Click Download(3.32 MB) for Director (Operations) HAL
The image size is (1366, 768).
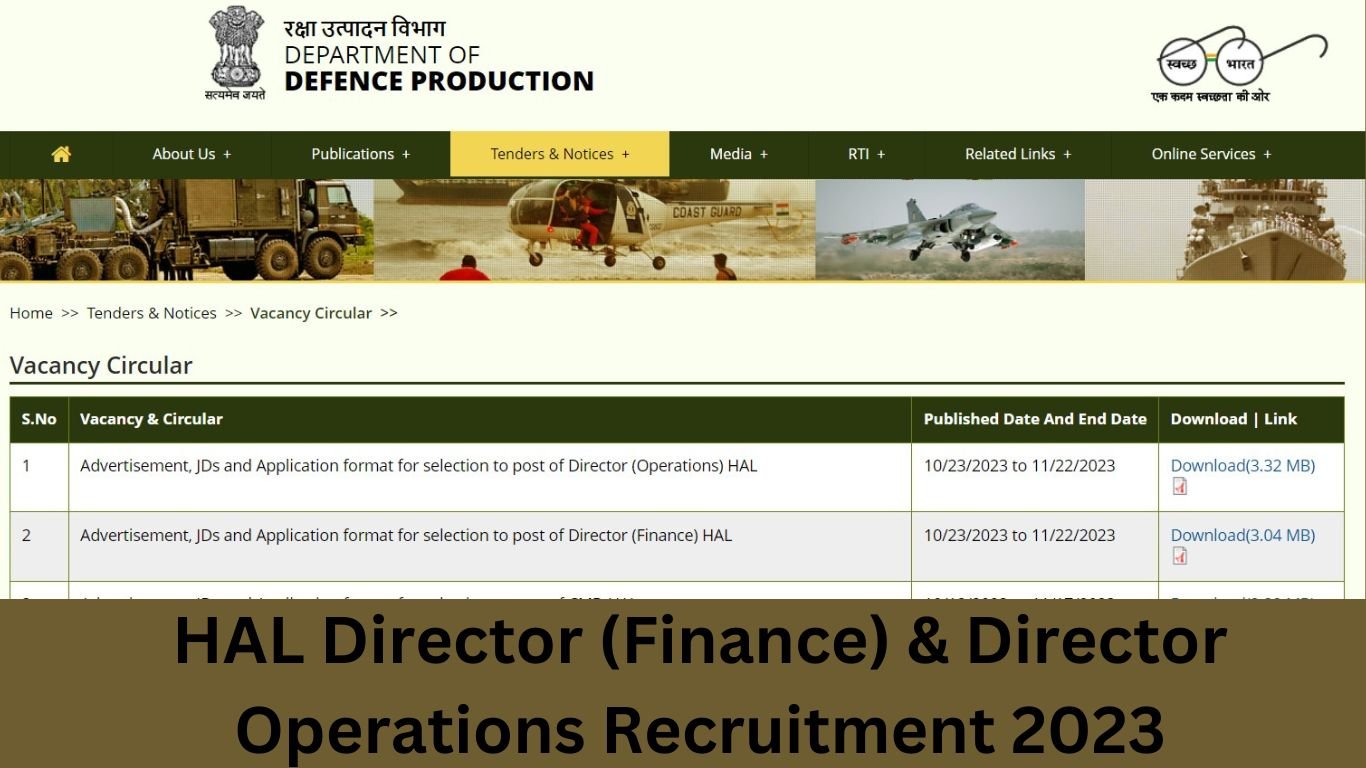(1242, 465)
